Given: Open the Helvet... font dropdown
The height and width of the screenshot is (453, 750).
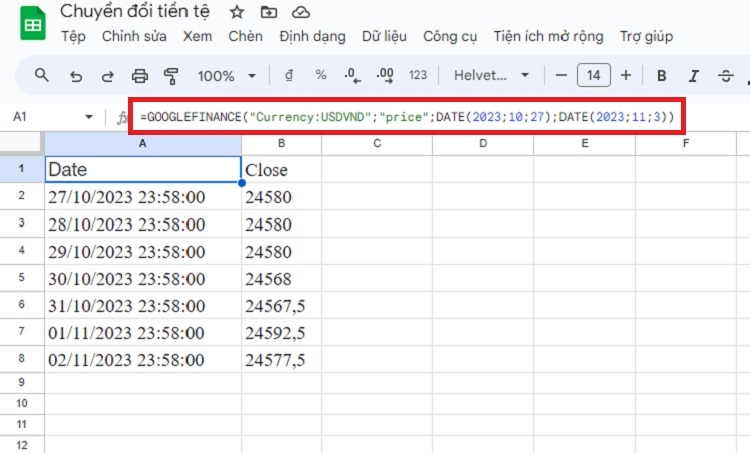Looking at the screenshot, I should pos(491,75).
